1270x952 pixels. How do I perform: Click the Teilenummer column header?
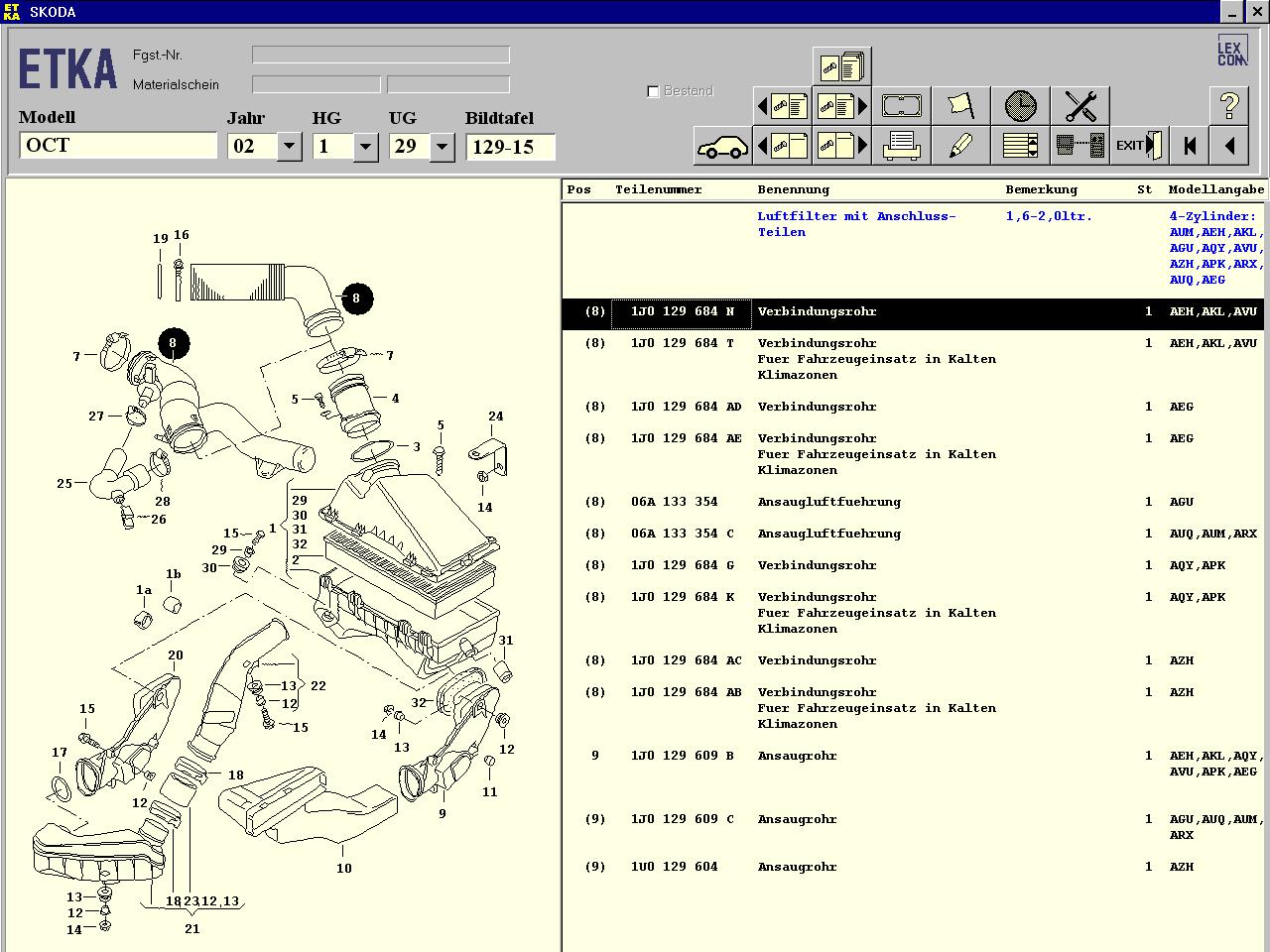pyautogui.click(x=658, y=189)
